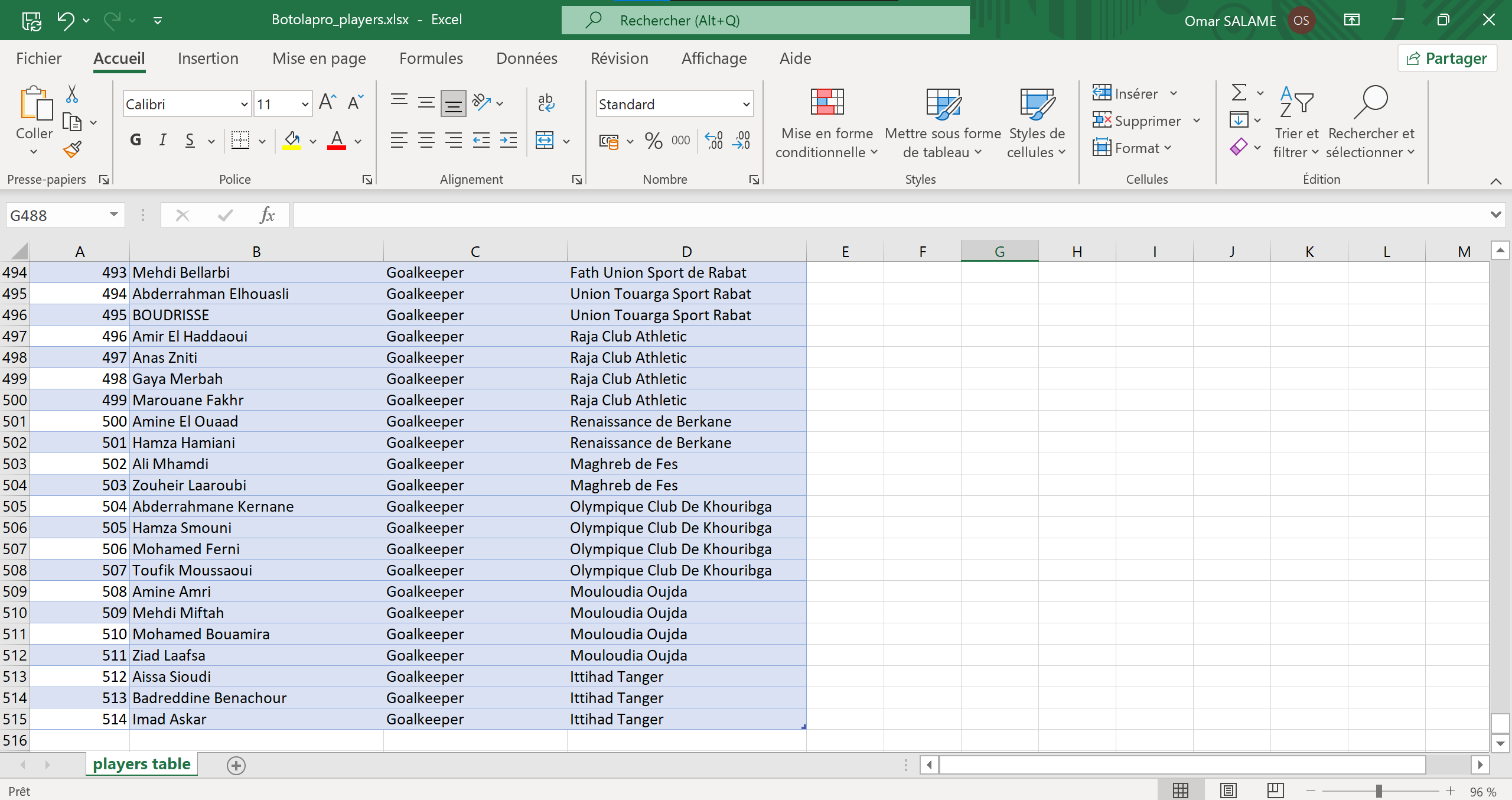1512x800 pixels.
Task: Click the Merge and Center icon
Action: click(545, 141)
